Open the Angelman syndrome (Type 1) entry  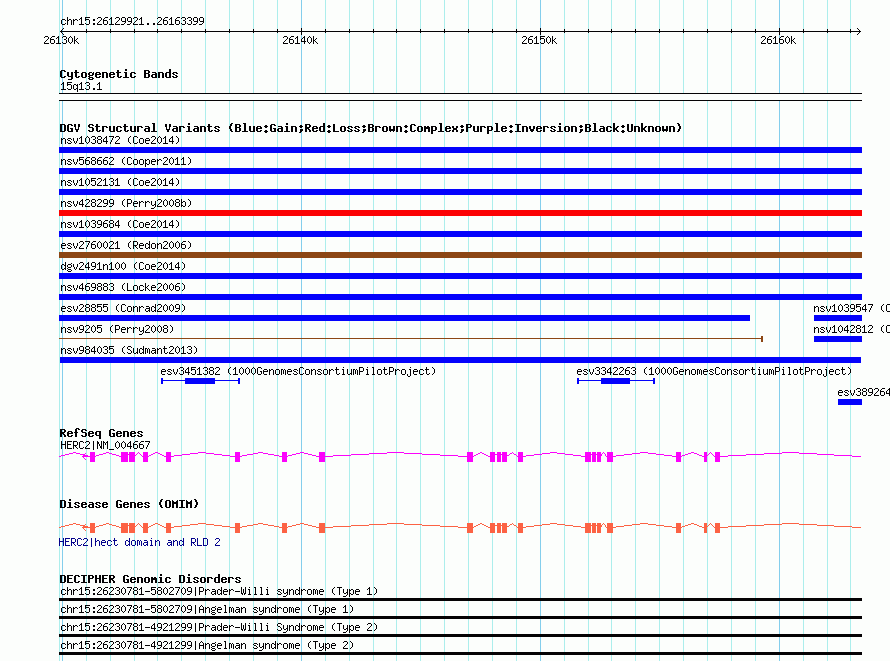click(x=207, y=609)
